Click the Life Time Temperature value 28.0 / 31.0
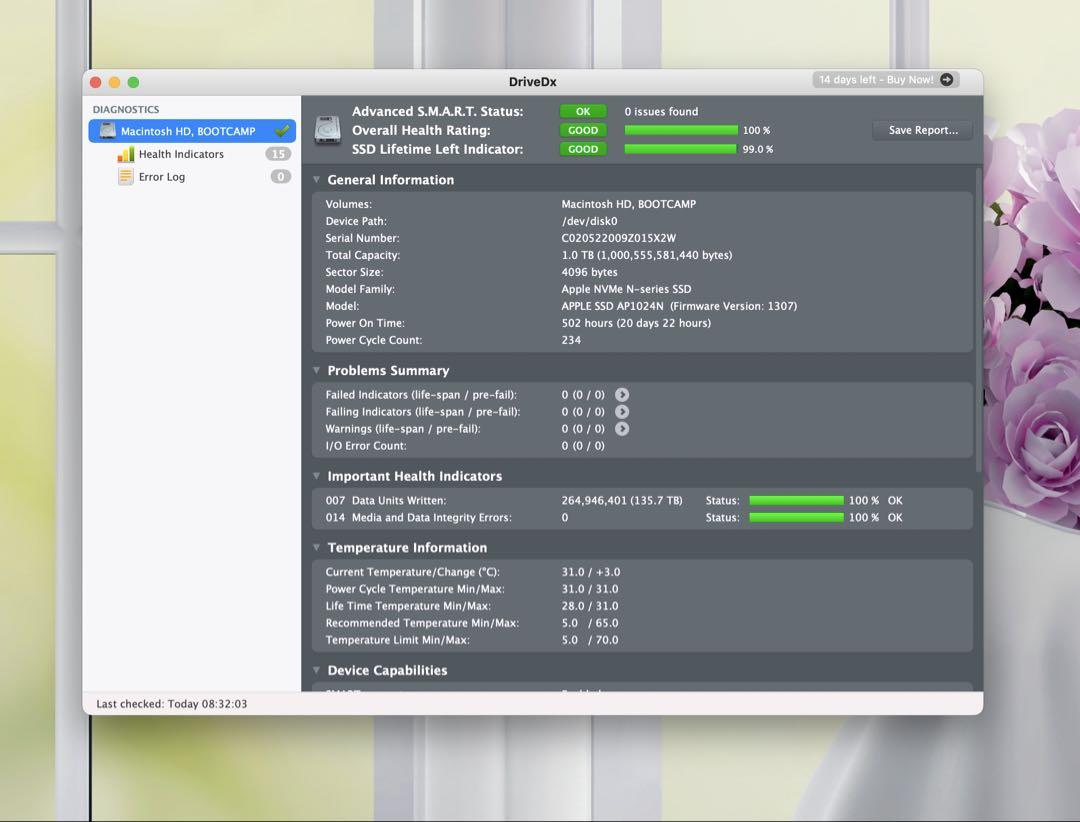 coord(590,606)
